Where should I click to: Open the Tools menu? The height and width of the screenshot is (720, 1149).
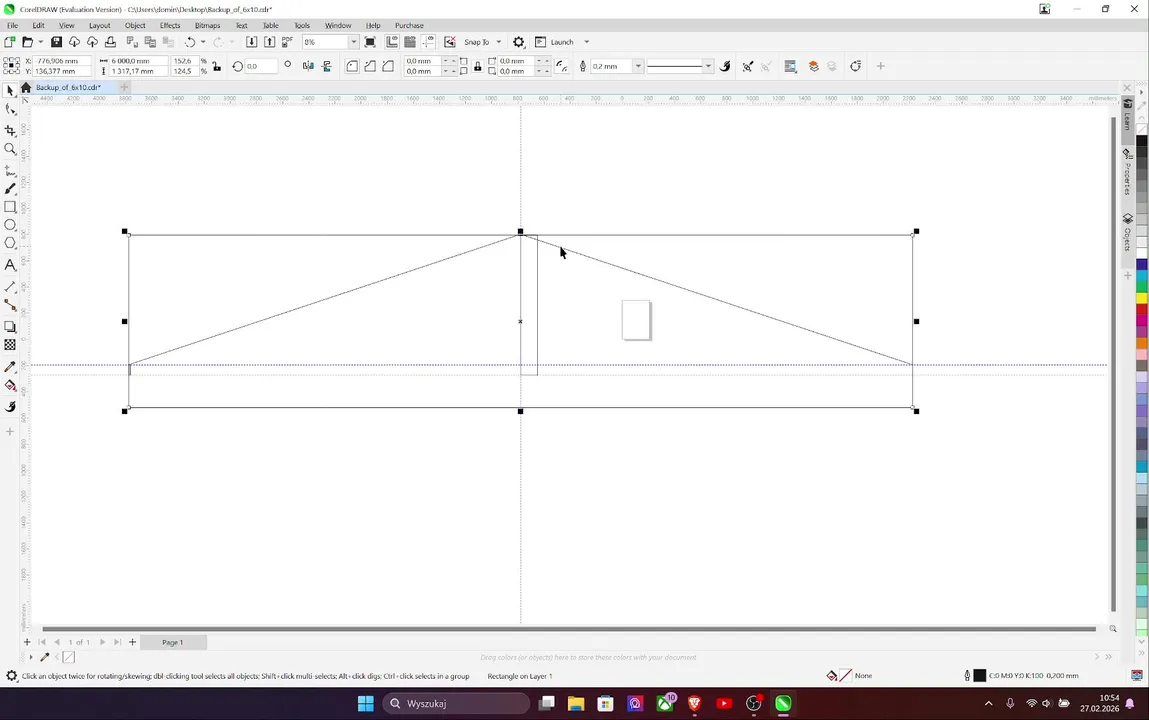coord(302,25)
